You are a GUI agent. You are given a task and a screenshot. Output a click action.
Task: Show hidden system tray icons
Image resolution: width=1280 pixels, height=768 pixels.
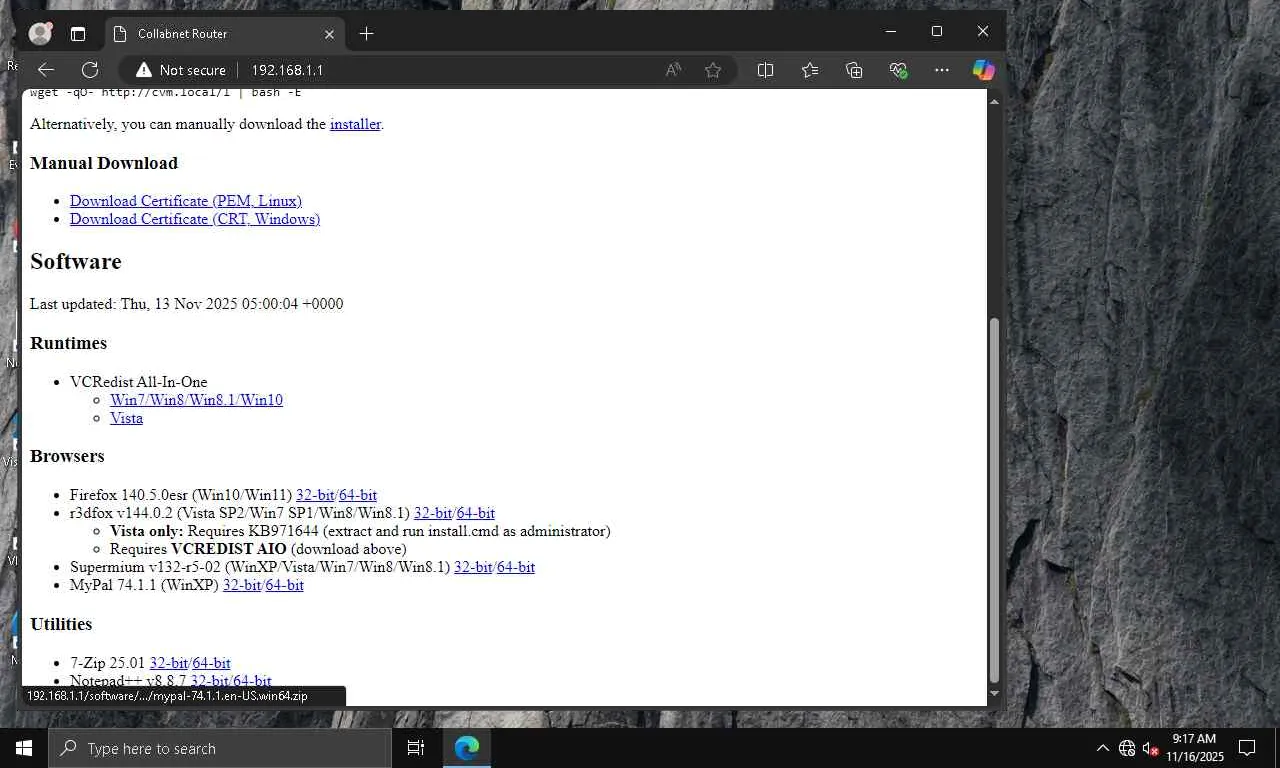(x=1103, y=748)
